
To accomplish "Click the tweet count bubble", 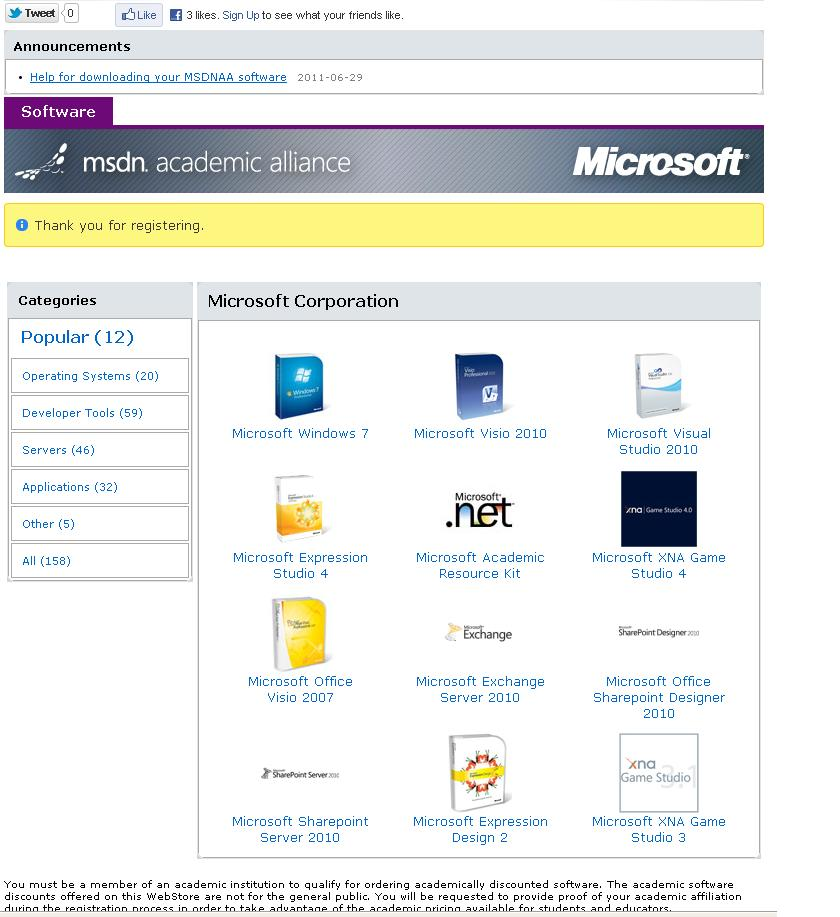I will coord(70,13).
